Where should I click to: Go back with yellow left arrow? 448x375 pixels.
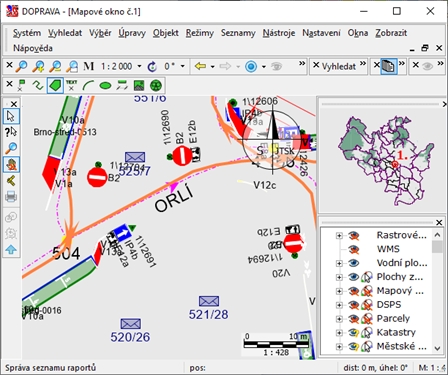pyautogui.click(x=201, y=66)
